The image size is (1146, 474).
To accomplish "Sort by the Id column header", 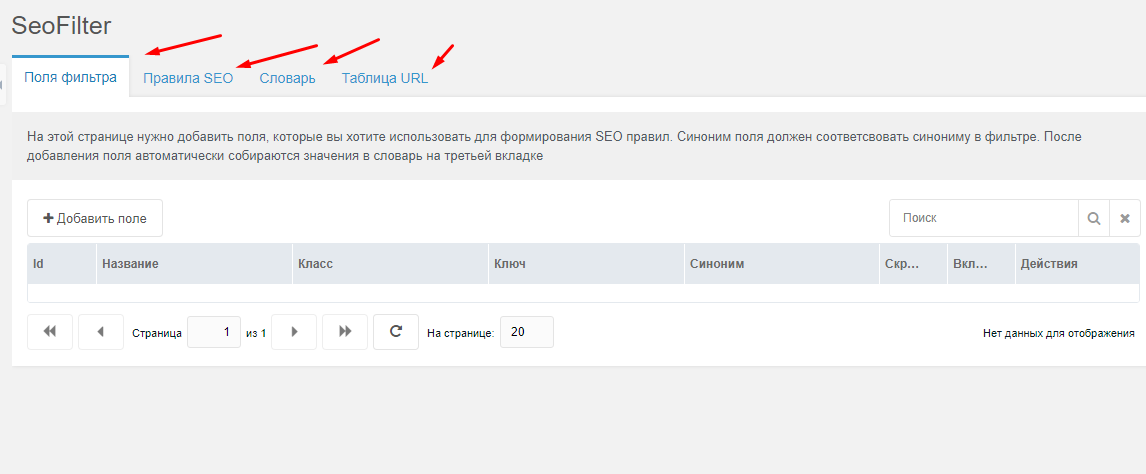I will 61,264.
